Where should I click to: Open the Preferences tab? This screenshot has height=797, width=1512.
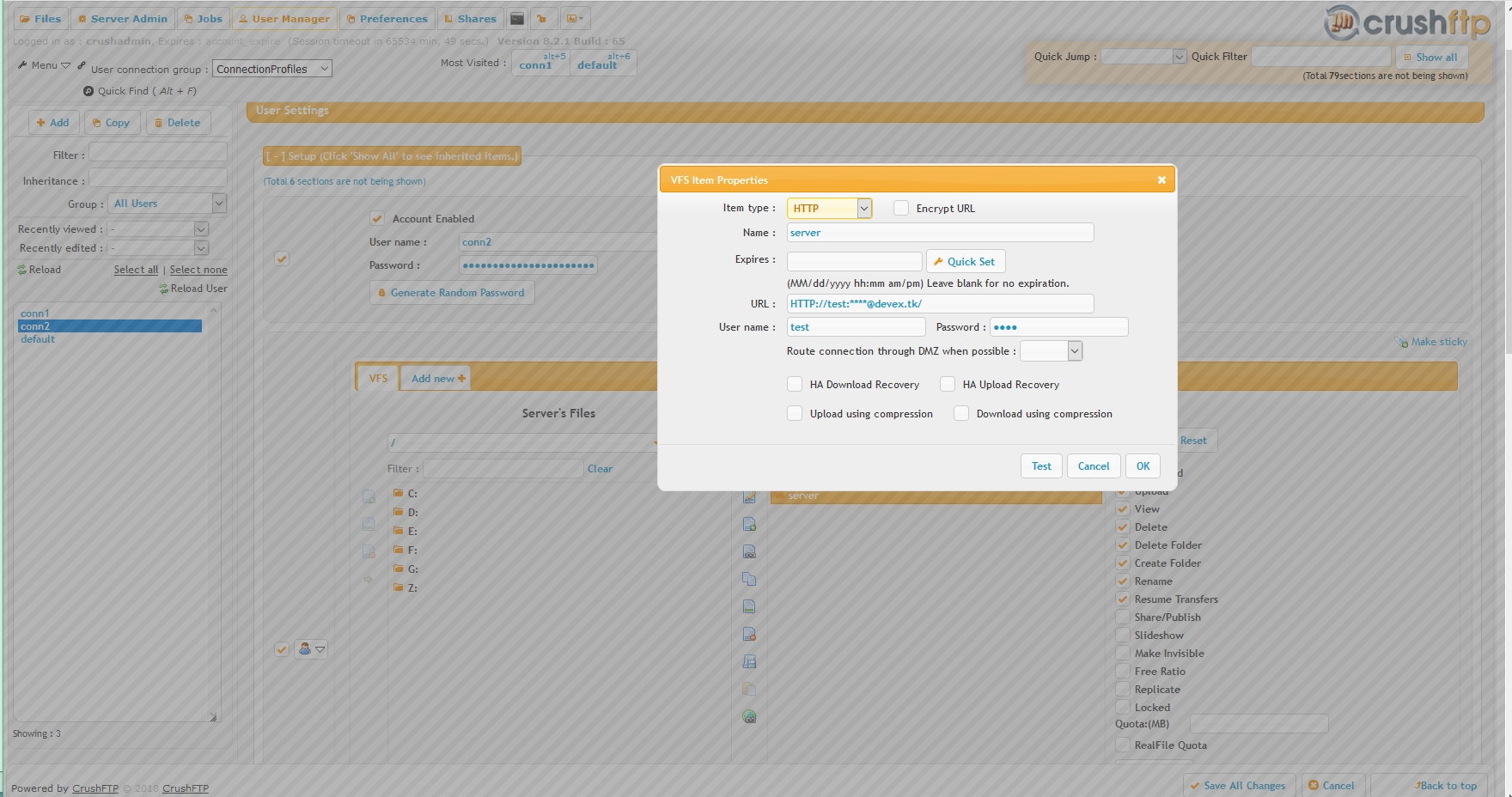[387, 18]
